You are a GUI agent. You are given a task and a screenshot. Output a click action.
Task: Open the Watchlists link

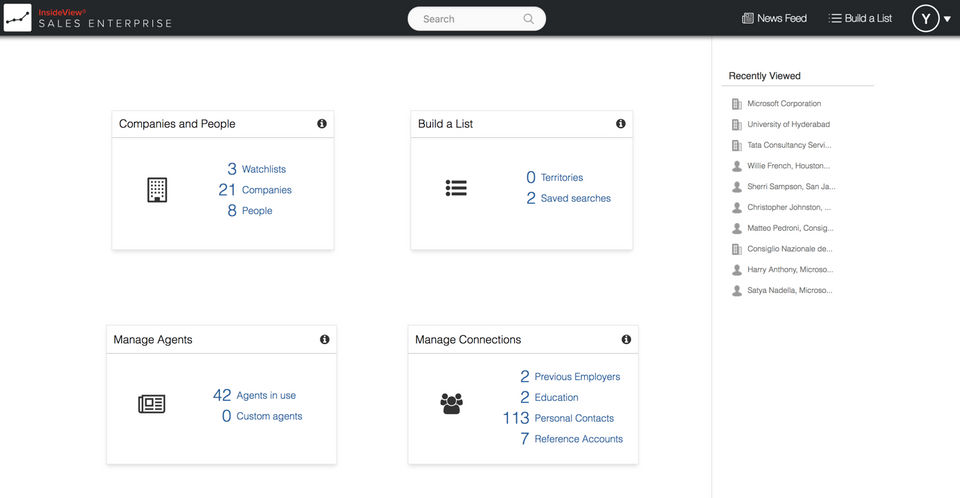[x=263, y=170]
